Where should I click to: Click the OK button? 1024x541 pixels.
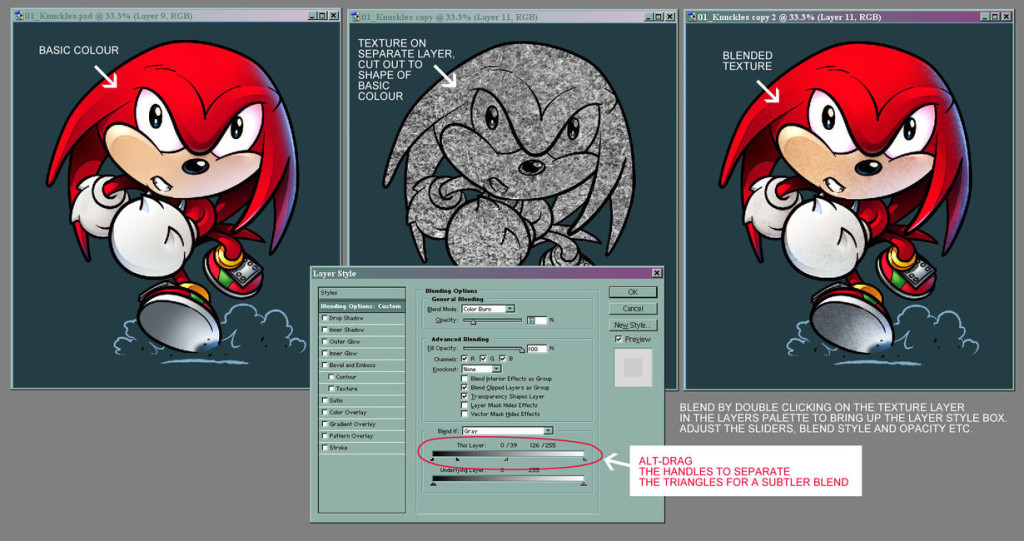(633, 292)
